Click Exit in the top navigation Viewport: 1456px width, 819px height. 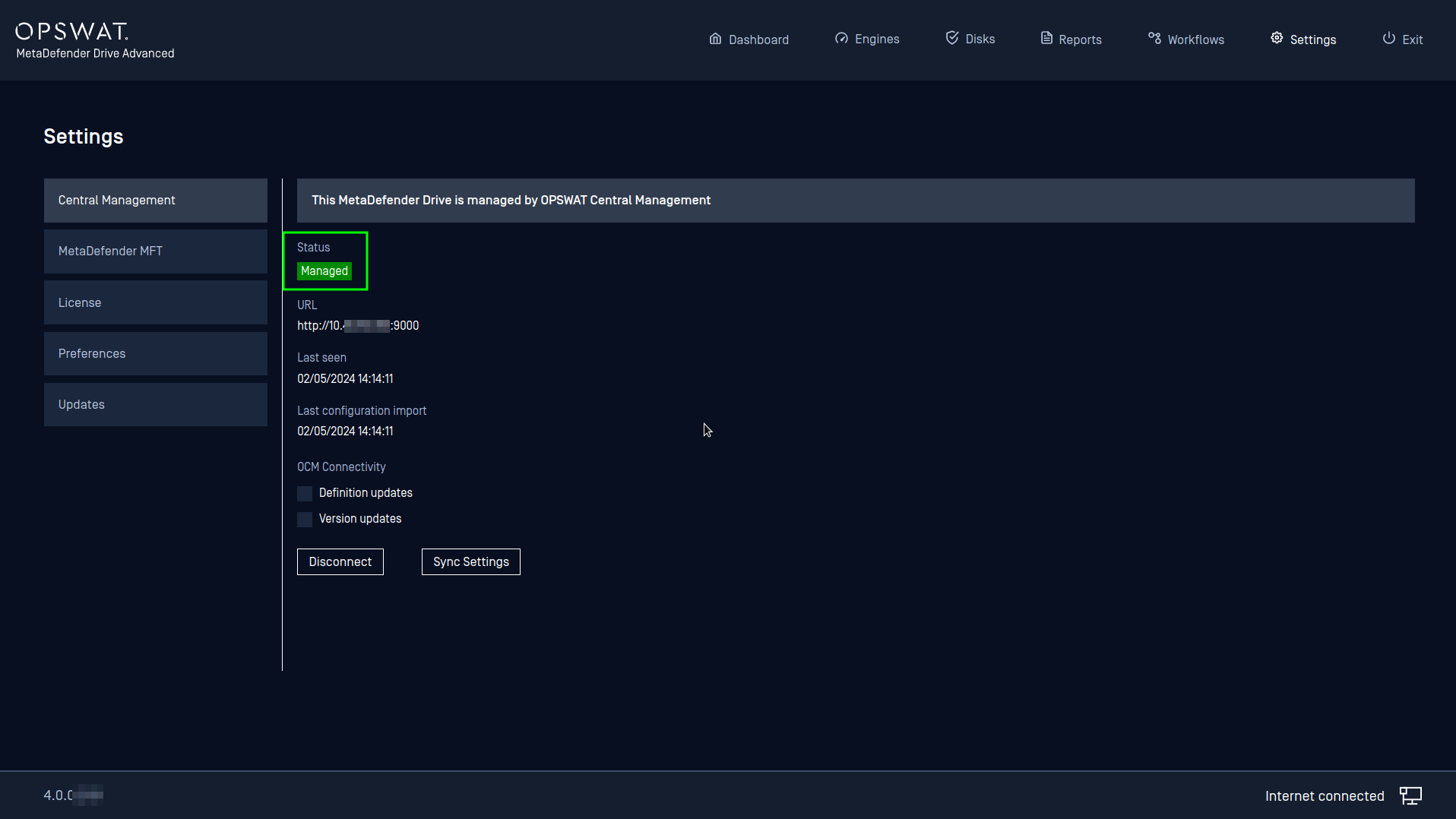(1403, 40)
